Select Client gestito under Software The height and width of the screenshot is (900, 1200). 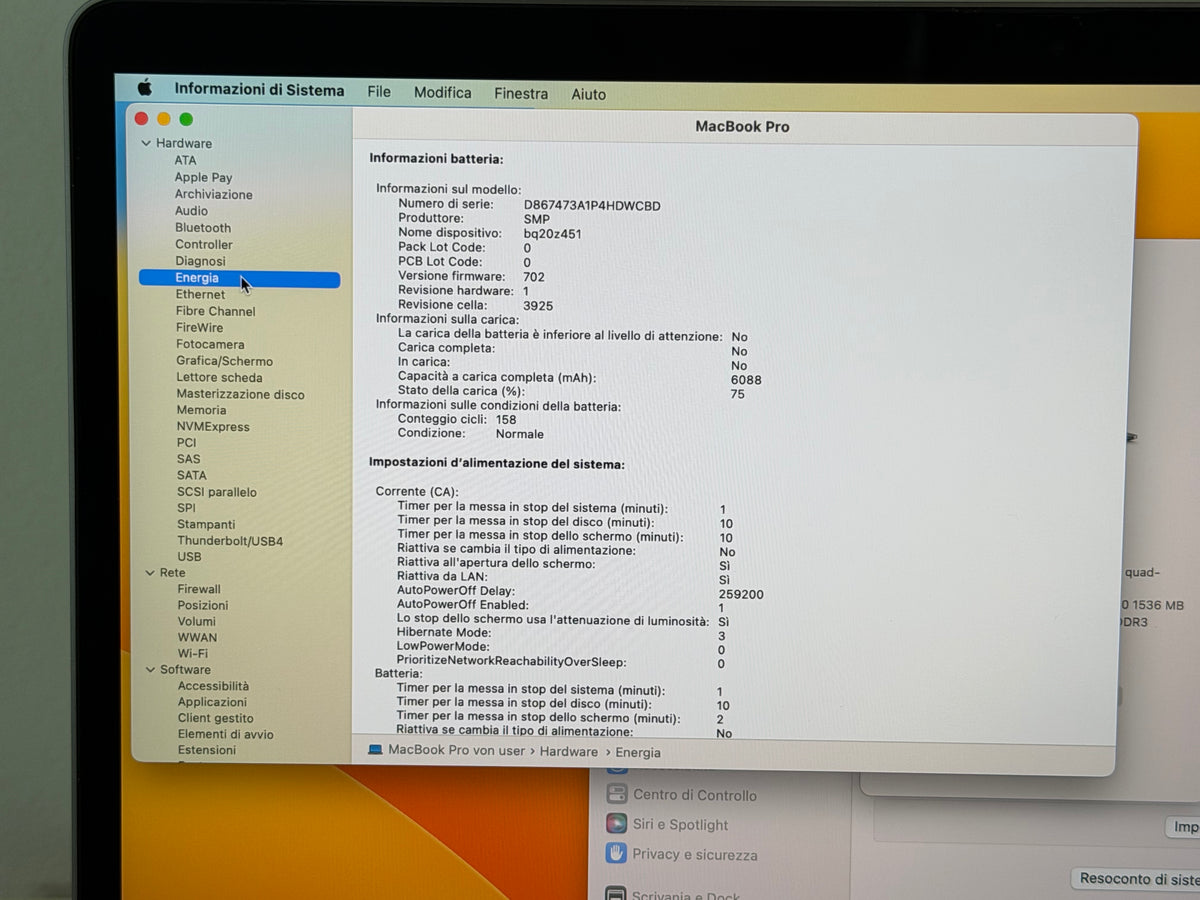point(216,718)
